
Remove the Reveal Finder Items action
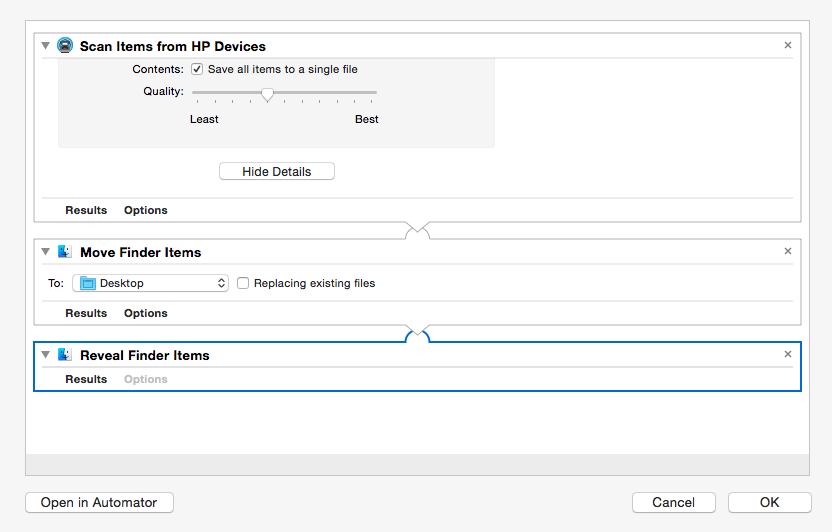coord(787,354)
